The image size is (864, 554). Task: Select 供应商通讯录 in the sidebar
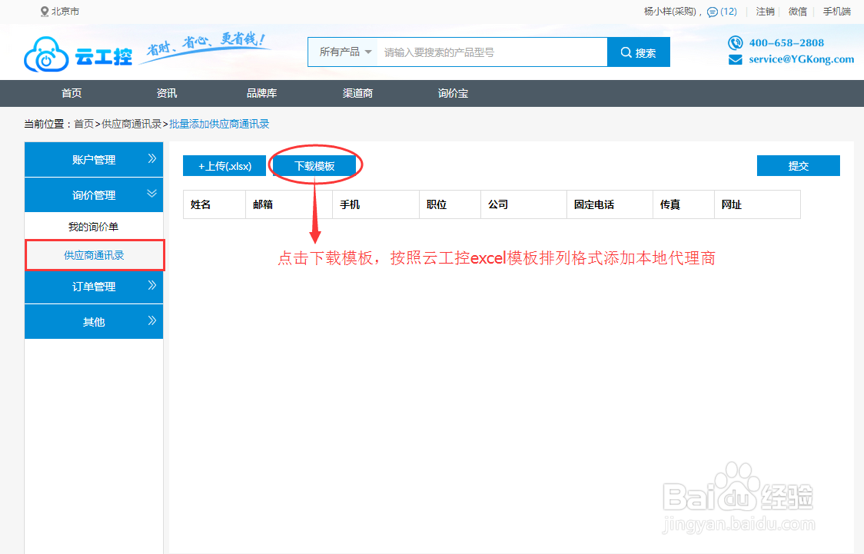[x=94, y=255]
